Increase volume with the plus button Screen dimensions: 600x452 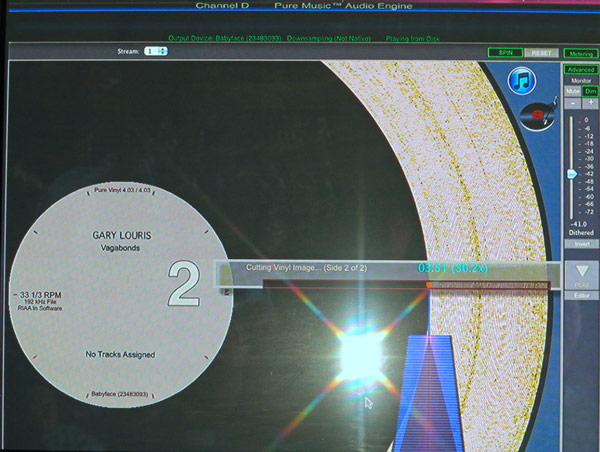(590, 103)
